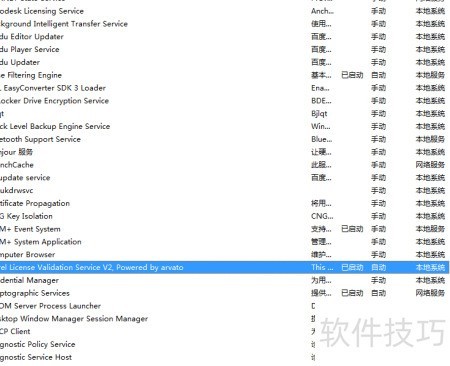Select BitLocker Drive Encryption Service row
This screenshot has height=366, width=450.
click(225, 101)
